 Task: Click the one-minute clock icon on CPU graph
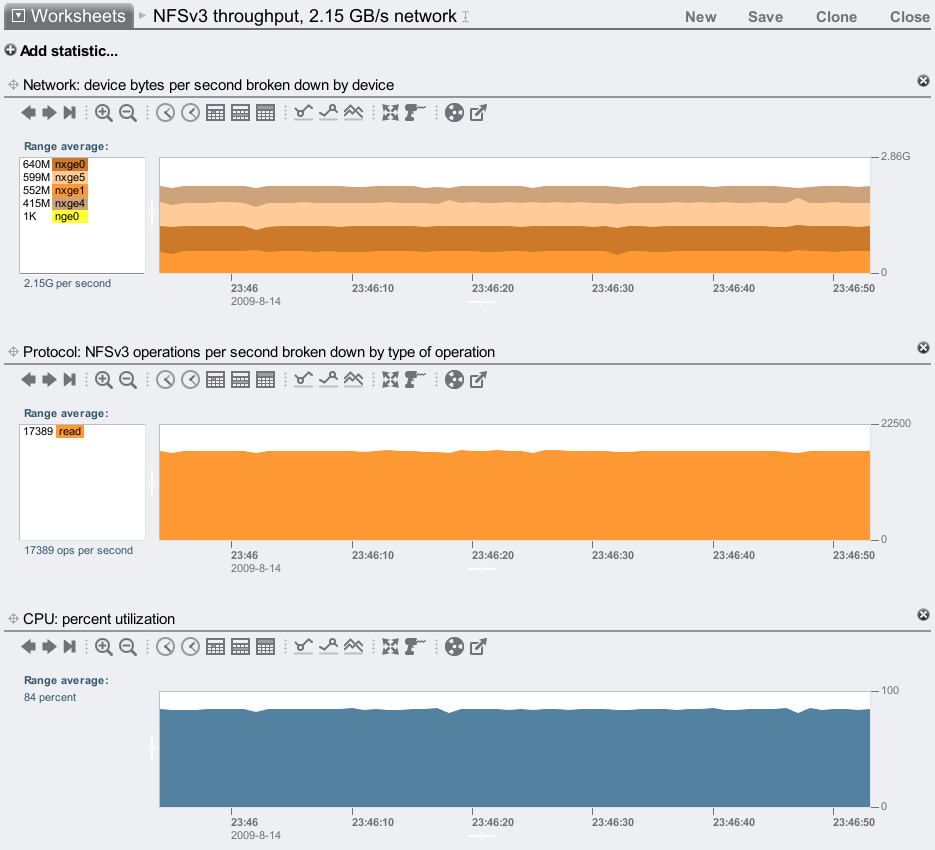tap(165, 647)
